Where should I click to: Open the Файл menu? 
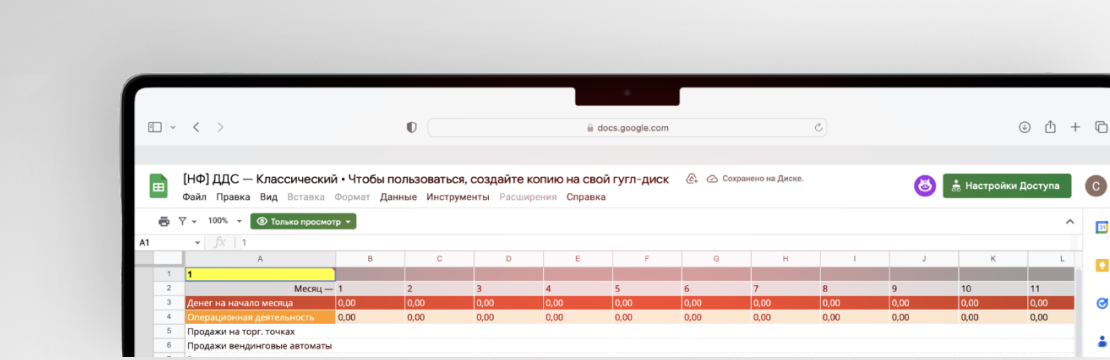195,197
